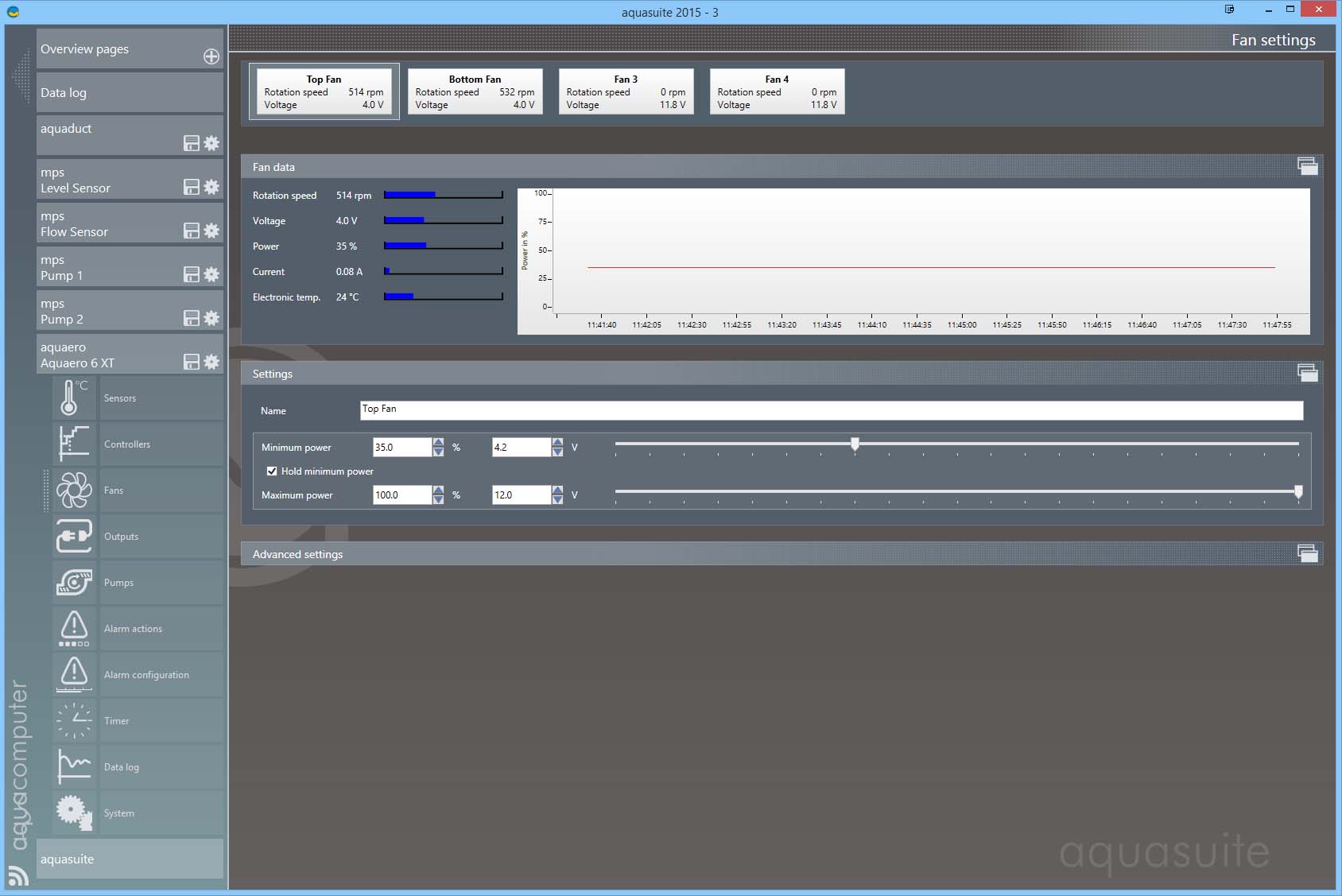This screenshot has width=1342, height=896.
Task: Click the Controllers curve icon
Action: [x=73, y=444]
